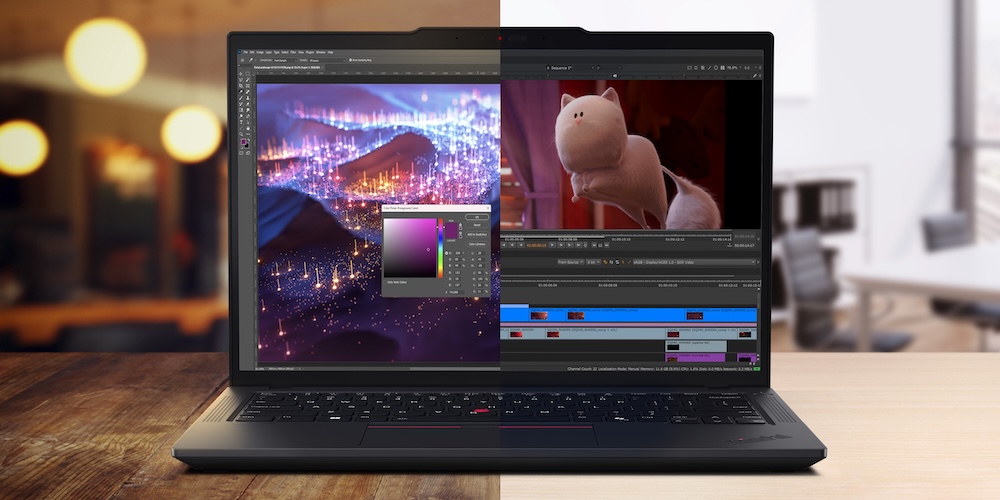Image resolution: width=1000 pixels, height=500 pixels.
Task: Select the S radio button in Color Picker
Action: tap(446, 260)
